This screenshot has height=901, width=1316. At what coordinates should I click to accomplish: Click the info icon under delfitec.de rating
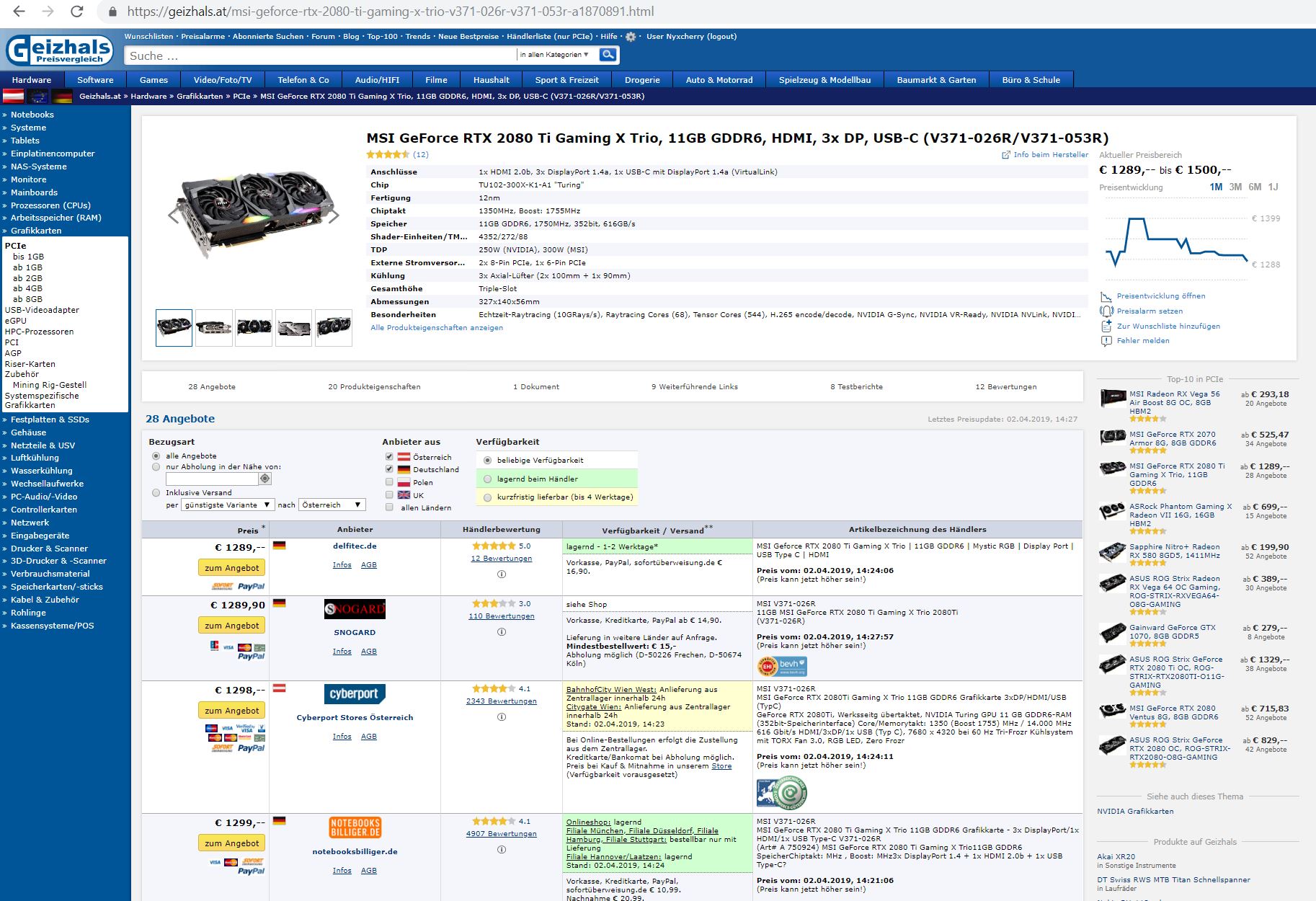tap(502, 574)
